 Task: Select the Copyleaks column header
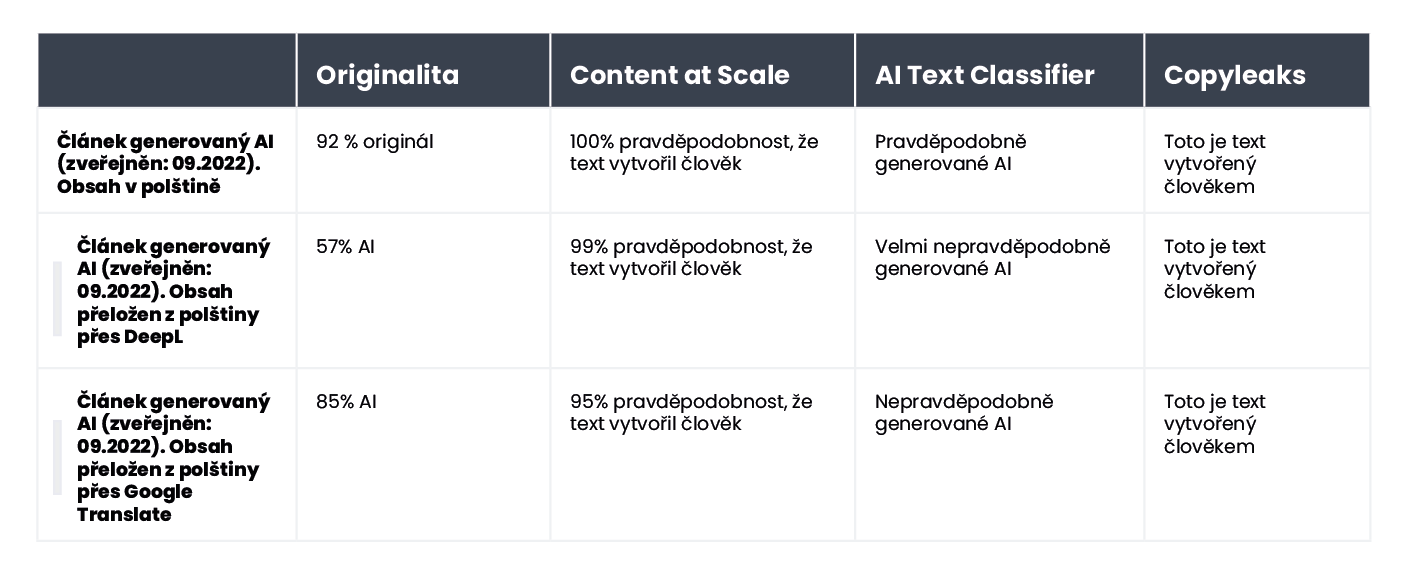pyautogui.click(x=1234, y=75)
